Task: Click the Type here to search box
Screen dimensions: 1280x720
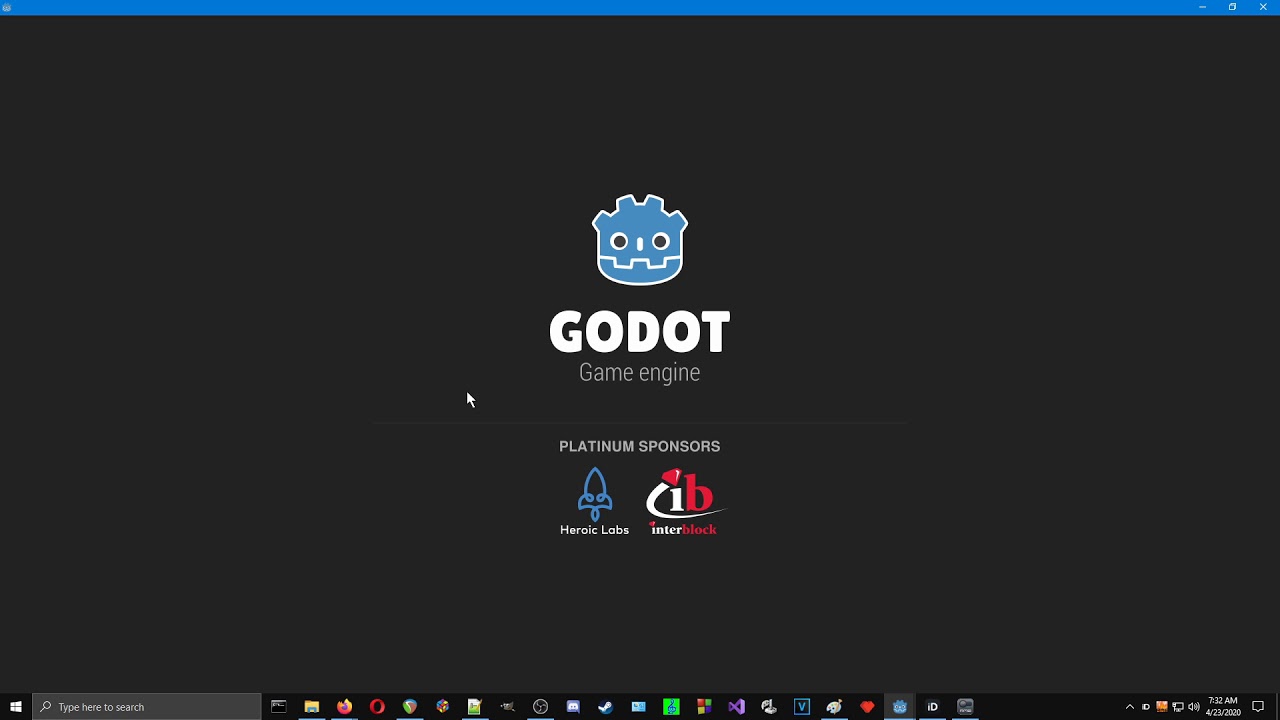Action: 147,707
